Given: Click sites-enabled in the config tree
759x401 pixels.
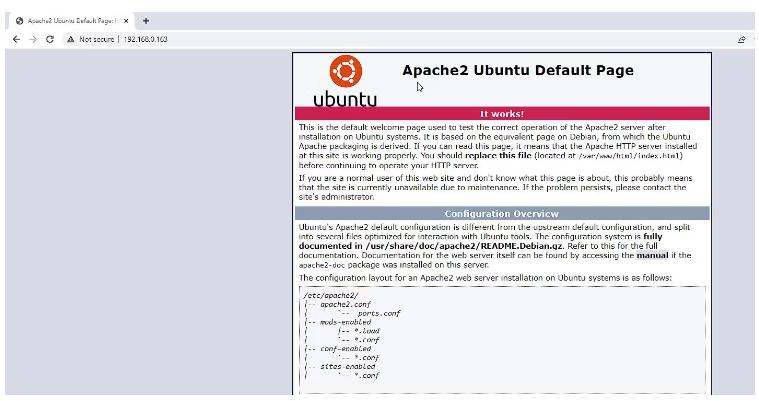Looking at the screenshot, I should pyautogui.click(x=347, y=367).
